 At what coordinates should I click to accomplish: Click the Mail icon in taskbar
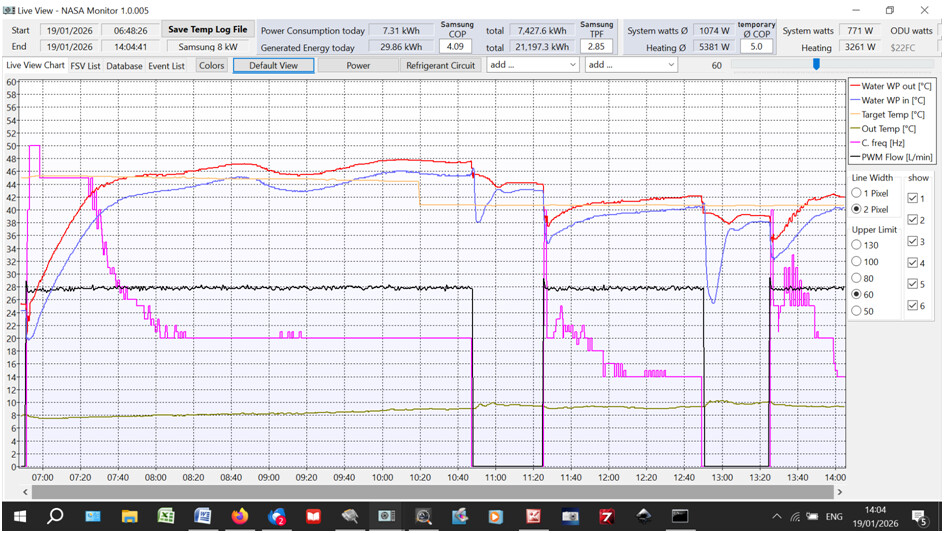click(x=93, y=516)
